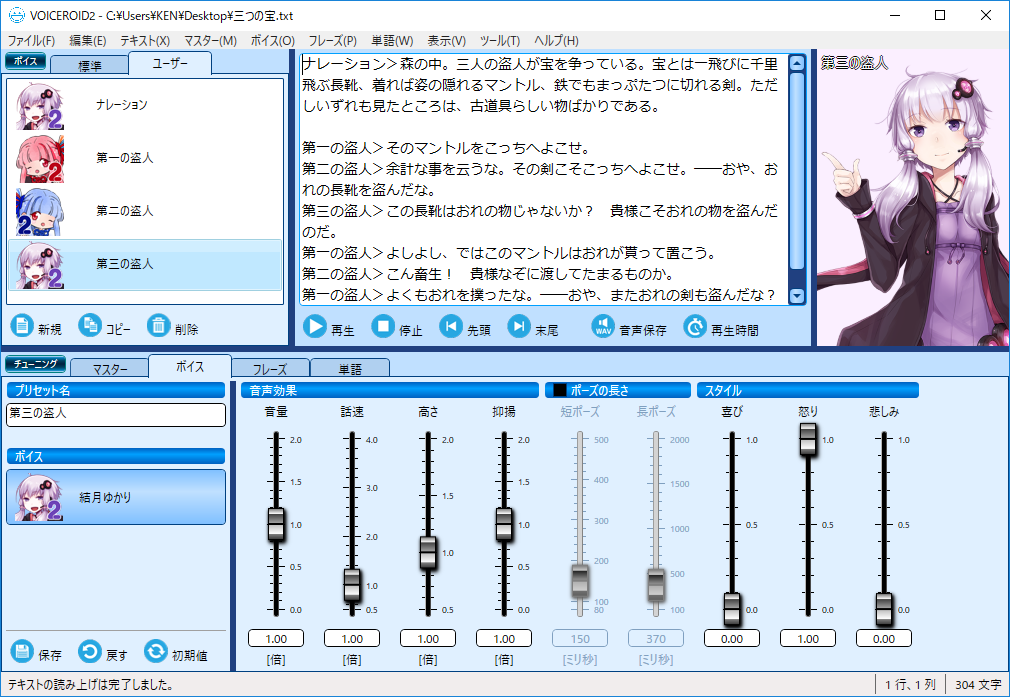Screen dimensions: 1010x697
Task: Click the '1 行, 1 列' status text
Action: click(910, 685)
